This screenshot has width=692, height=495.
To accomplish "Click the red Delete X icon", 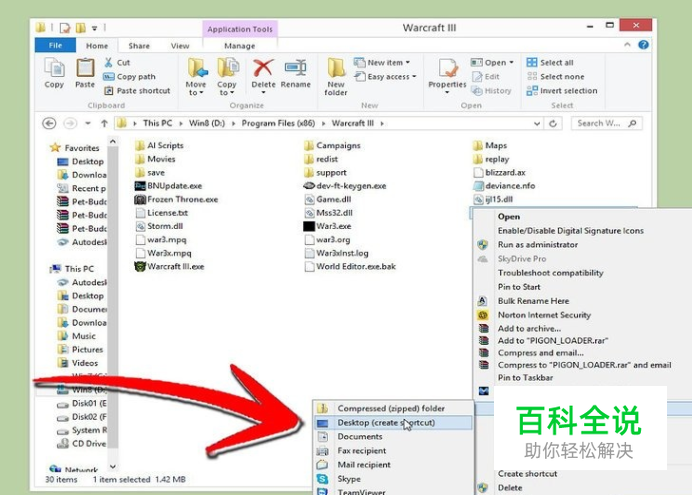I will pos(263,69).
